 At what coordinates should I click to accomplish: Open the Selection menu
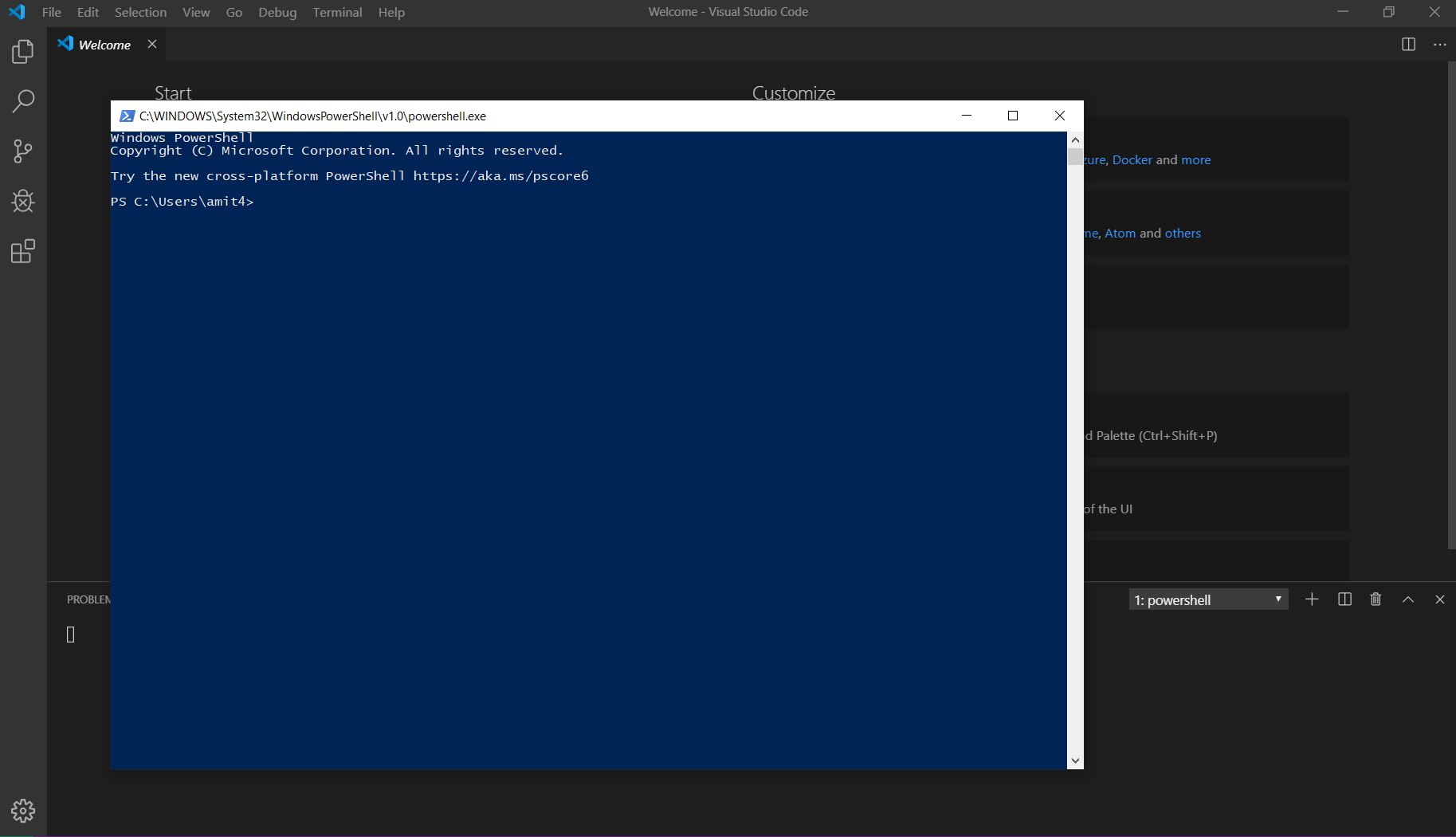pos(140,12)
